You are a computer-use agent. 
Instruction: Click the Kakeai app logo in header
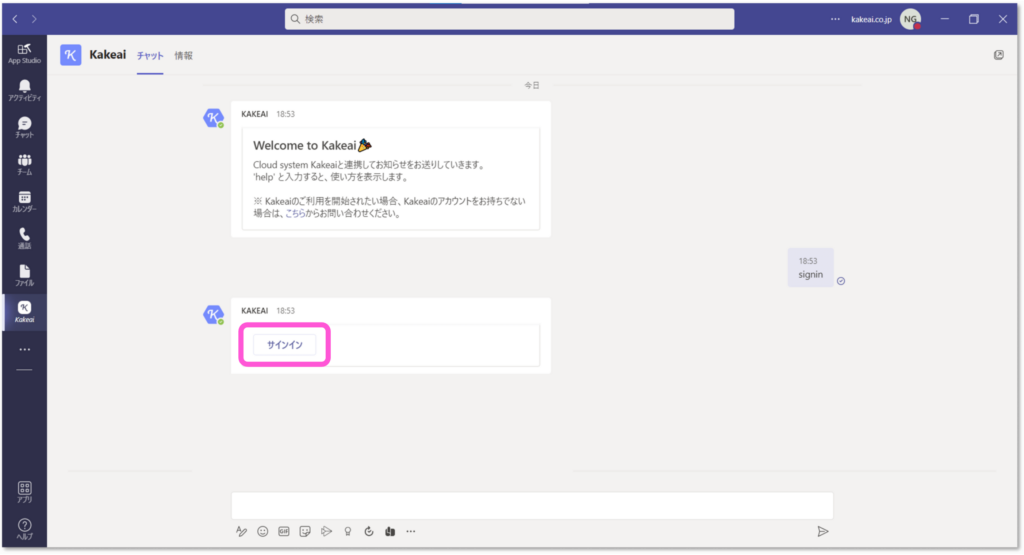(71, 55)
